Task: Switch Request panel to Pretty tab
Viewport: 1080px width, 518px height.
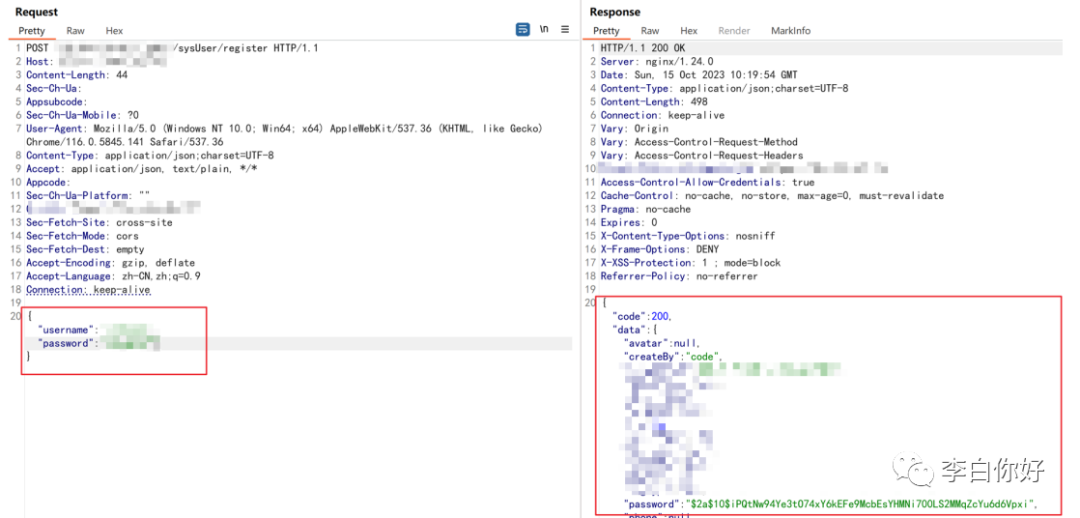Action: 32,30
